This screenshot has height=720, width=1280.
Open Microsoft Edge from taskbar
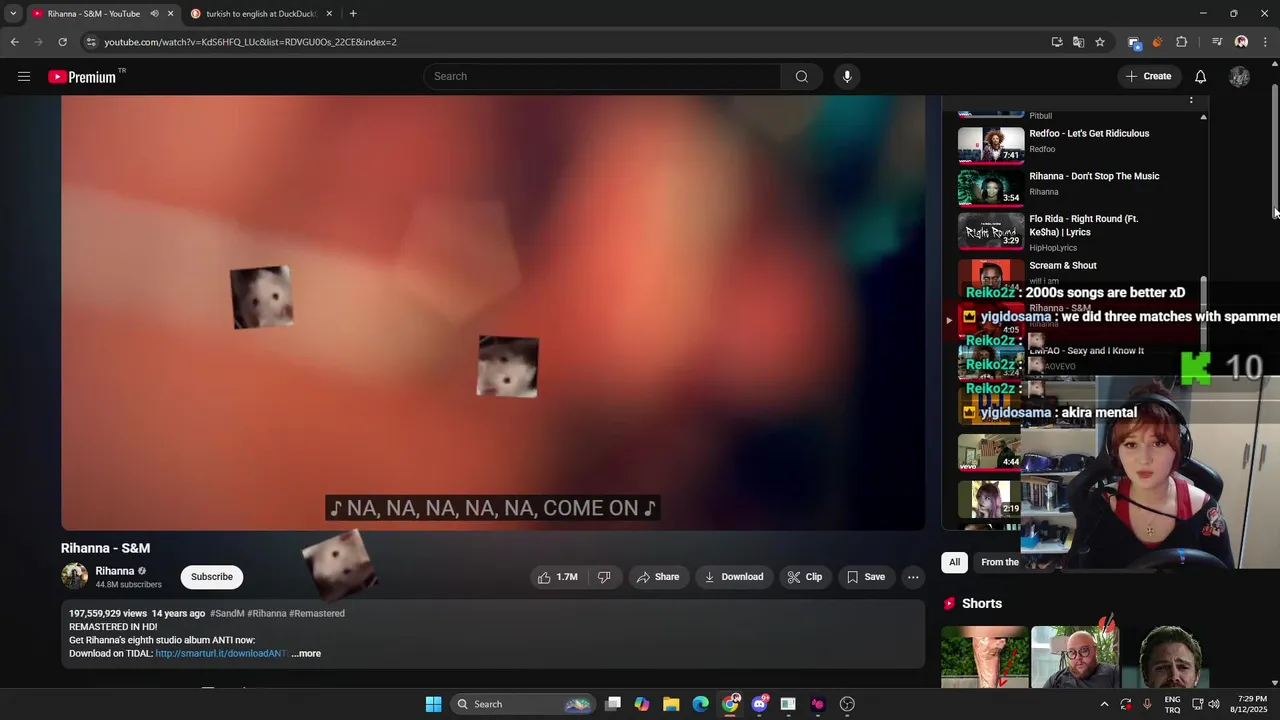701,704
